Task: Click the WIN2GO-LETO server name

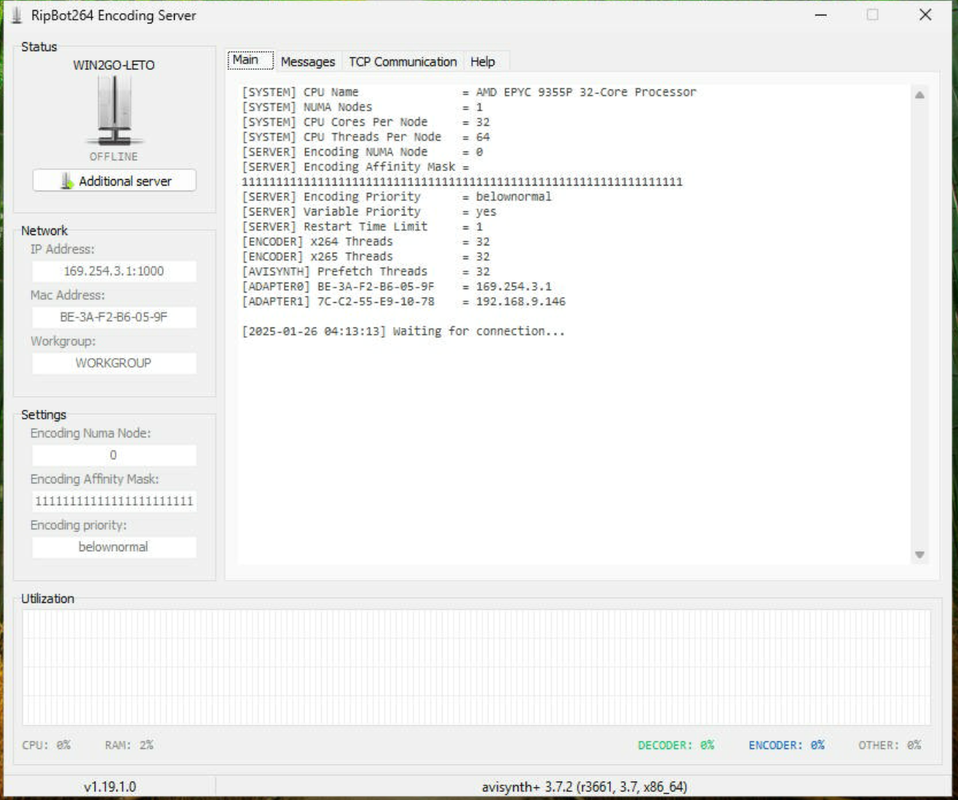Action: [x=114, y=65]
